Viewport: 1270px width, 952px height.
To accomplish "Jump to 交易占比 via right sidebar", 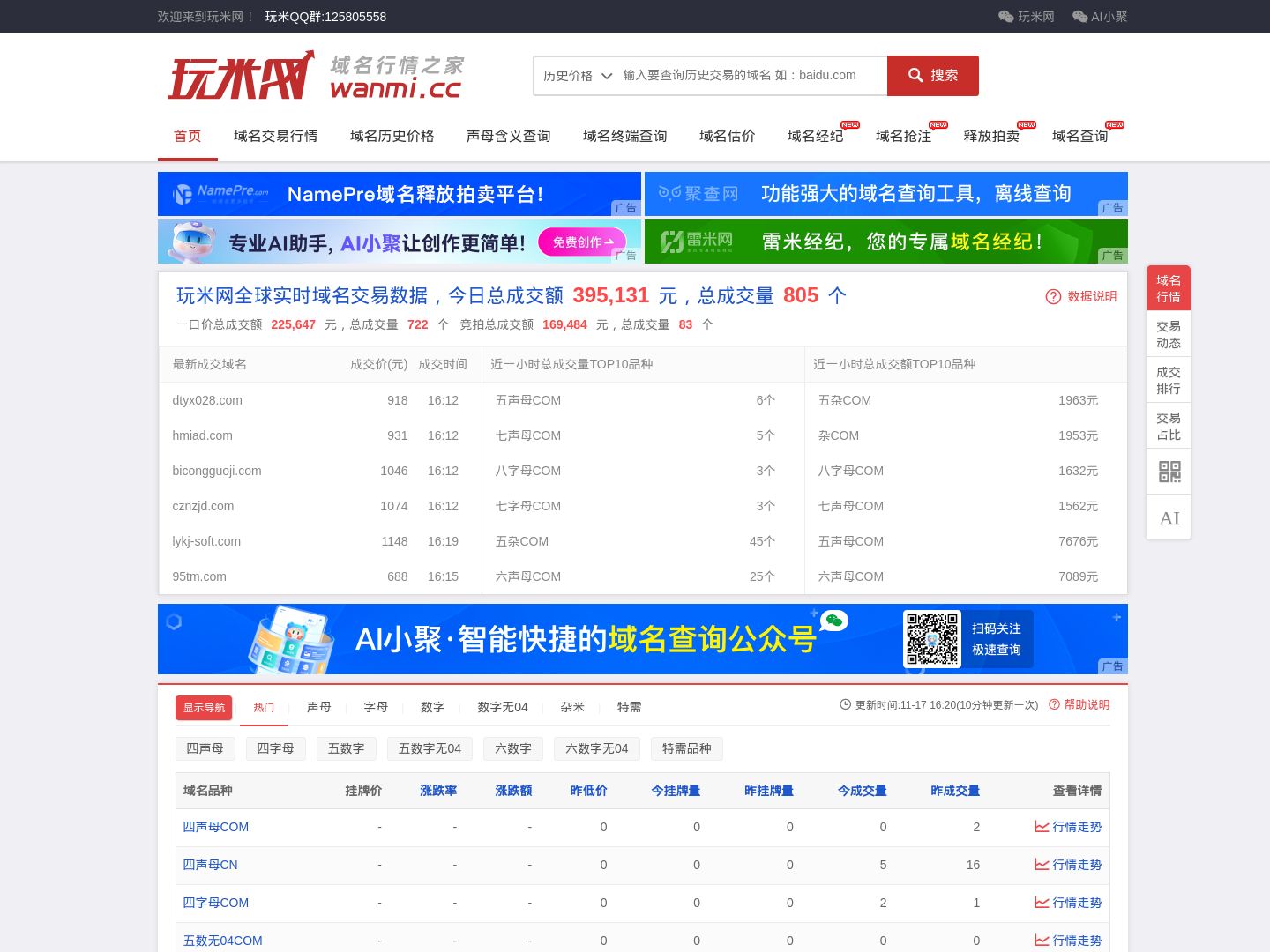I will pyautogui.click(x=1169, y=426).
